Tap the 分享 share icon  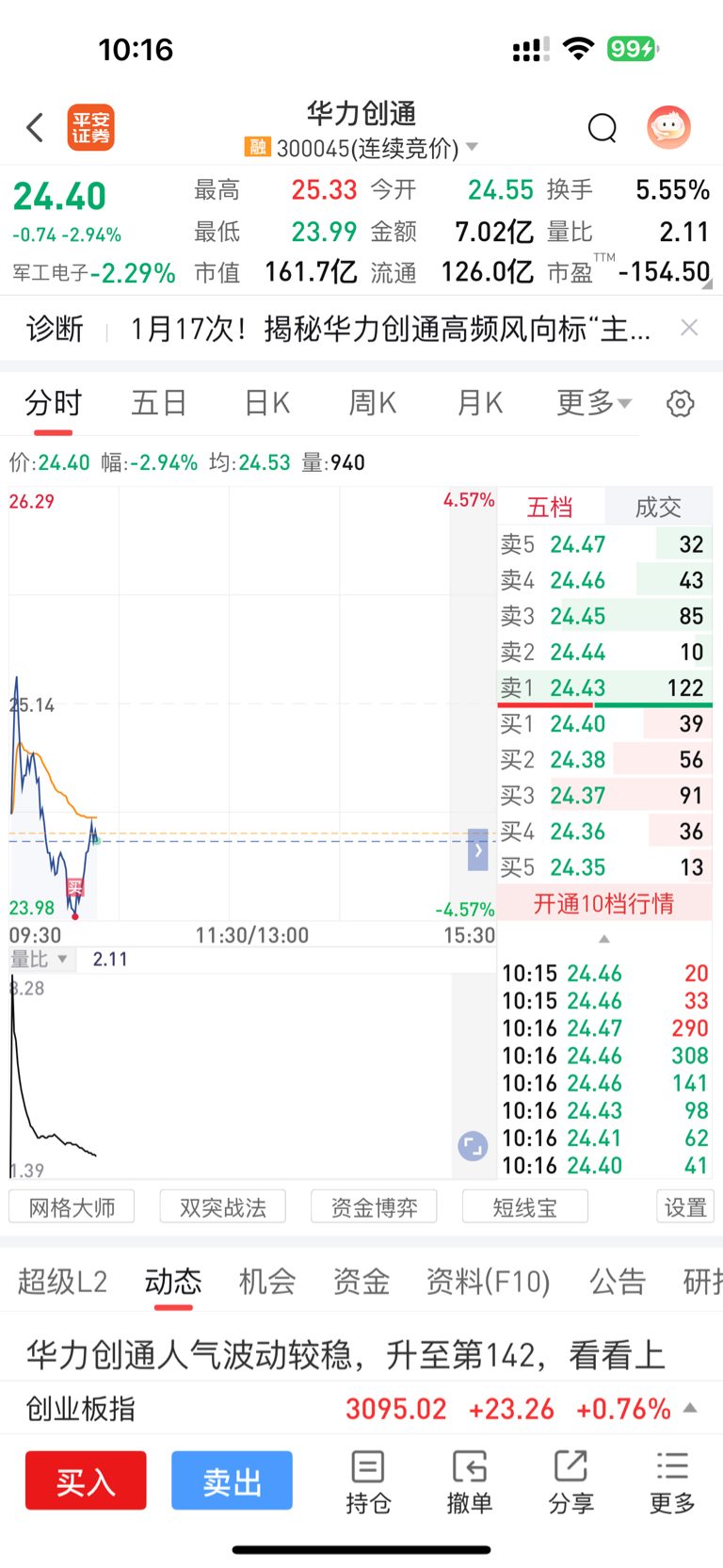tap(571, 1482)
